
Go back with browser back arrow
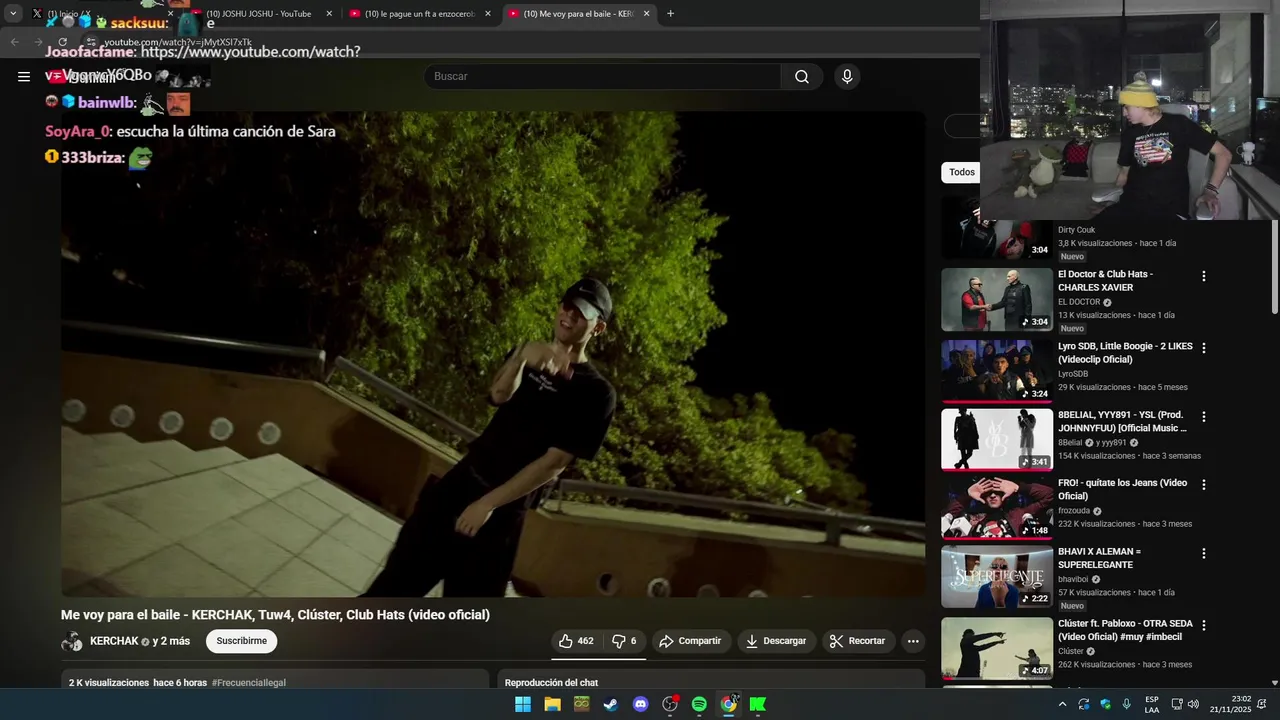point(15,42)
